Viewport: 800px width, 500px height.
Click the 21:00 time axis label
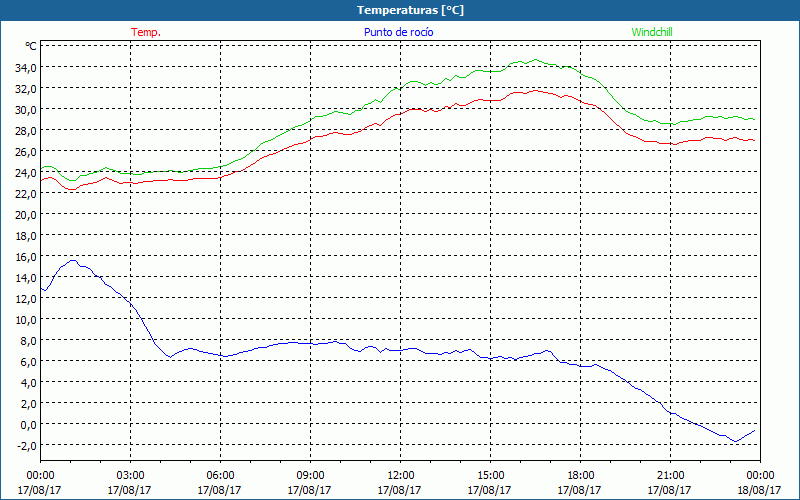pyautogui.click(x=670, y=476)
